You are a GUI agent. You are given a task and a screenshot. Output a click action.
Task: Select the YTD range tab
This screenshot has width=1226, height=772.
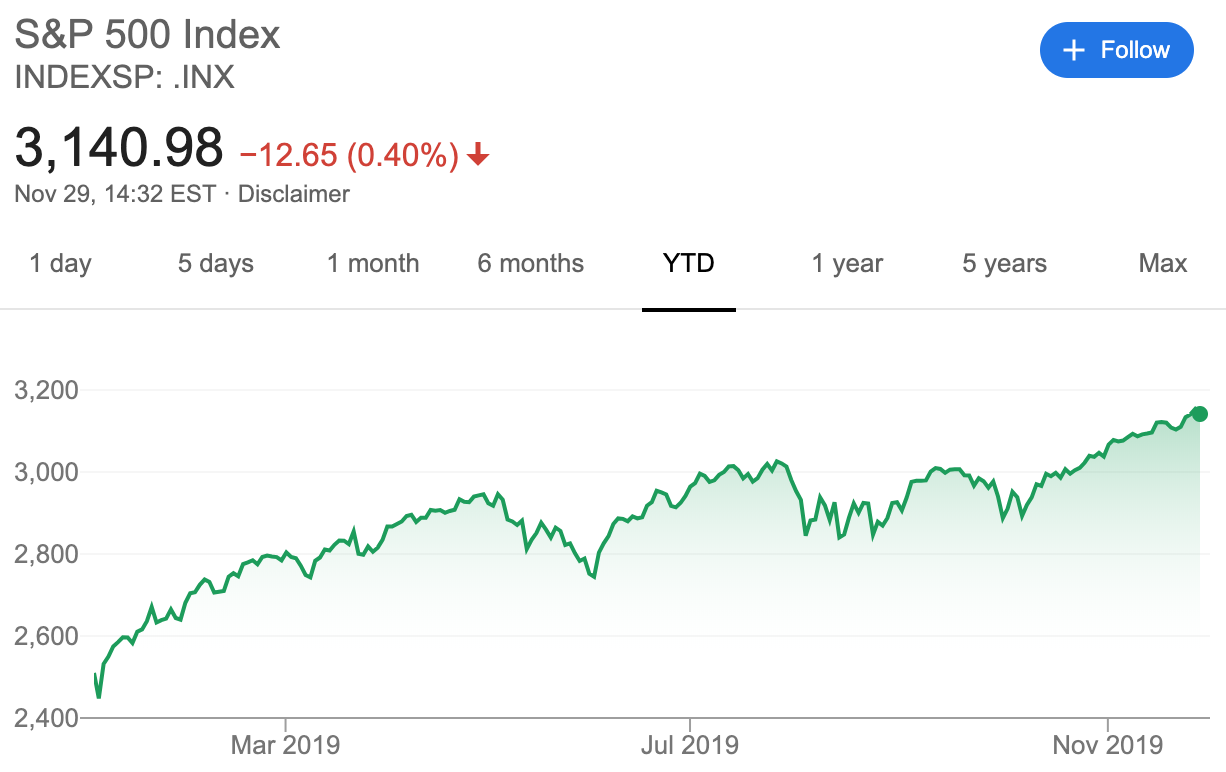coord(689,264)
